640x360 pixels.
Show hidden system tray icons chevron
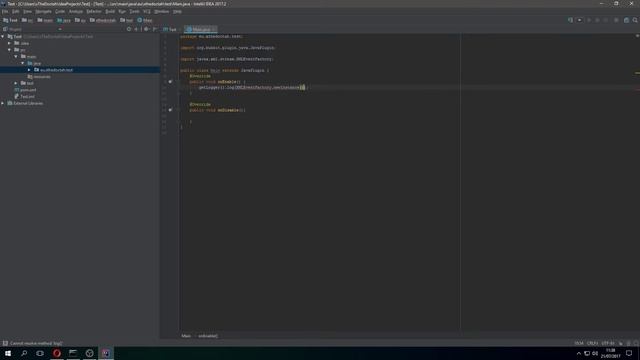click(x=578, y=353)
